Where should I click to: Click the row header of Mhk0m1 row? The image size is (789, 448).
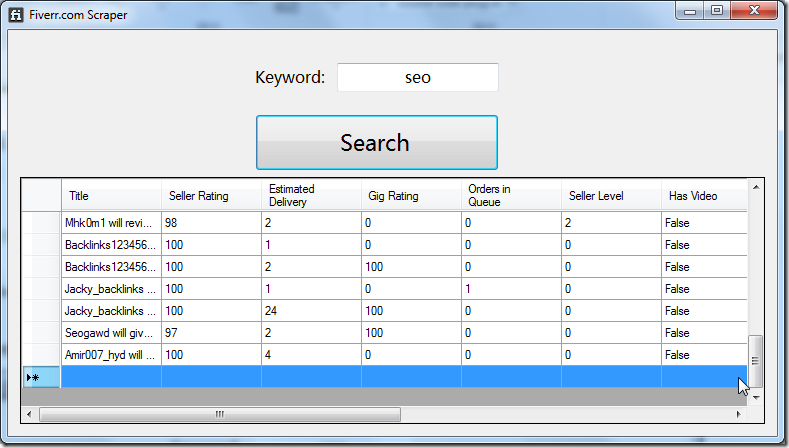point(41,222)
